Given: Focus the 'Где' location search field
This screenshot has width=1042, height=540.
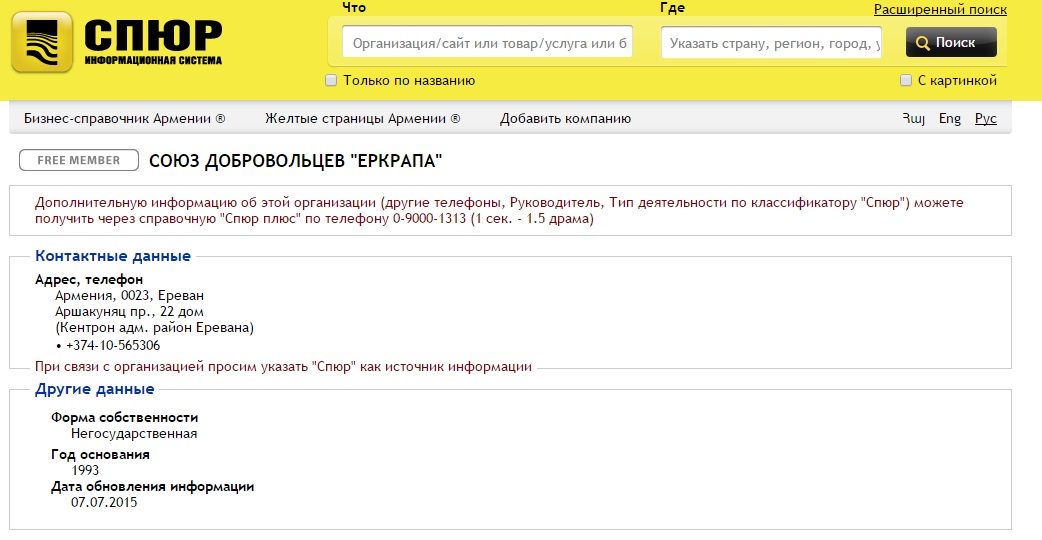Looking at the screenshot, I should point(771,43).
